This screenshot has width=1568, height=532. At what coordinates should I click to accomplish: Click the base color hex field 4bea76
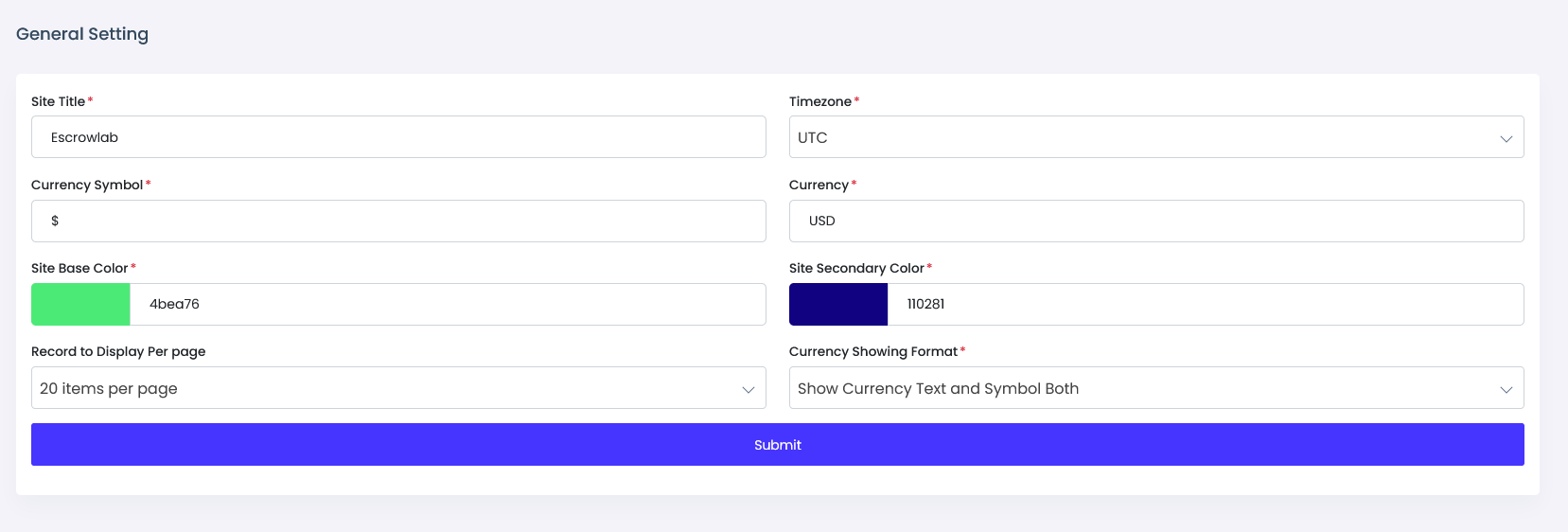tap(447, 304)
